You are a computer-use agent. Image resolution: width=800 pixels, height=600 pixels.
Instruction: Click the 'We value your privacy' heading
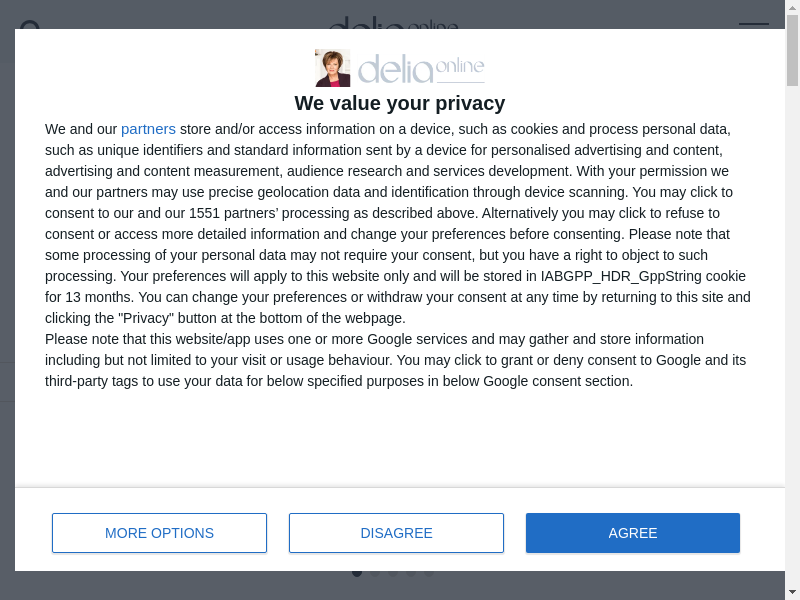pyautogui.click(x=399, y=103)
